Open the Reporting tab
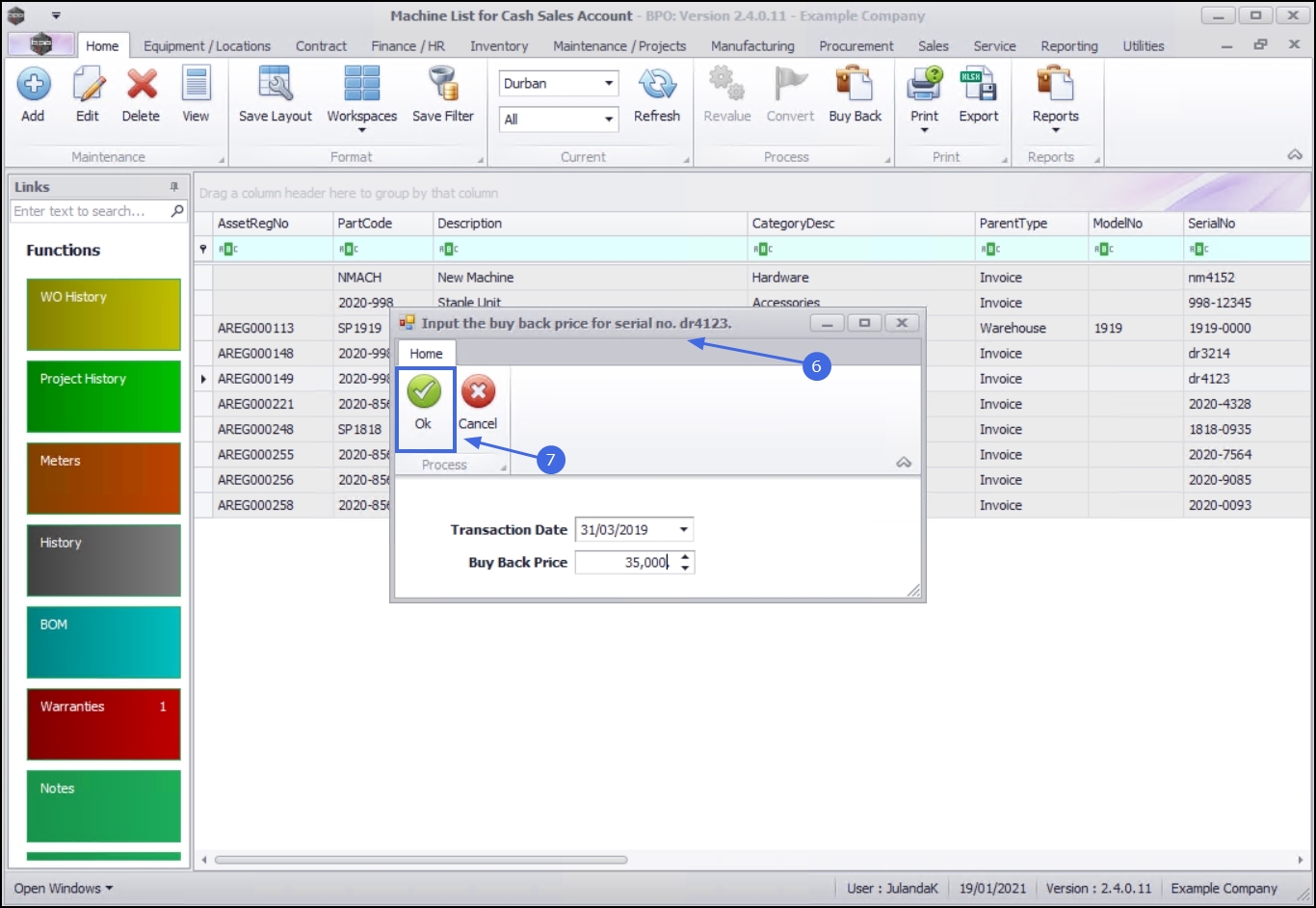This screenshot has width=1316, height=908. click(1069, 45)
